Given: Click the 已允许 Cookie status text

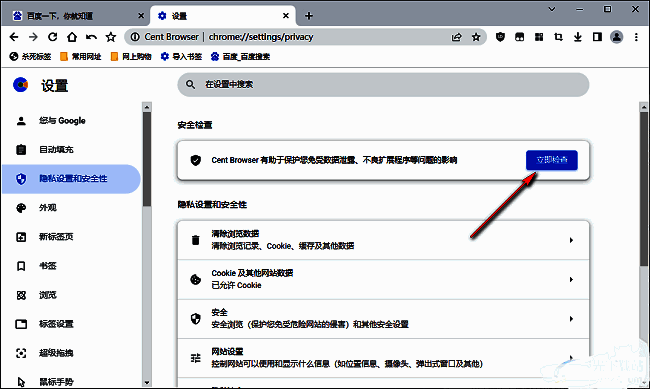Looking at the screenshot, I should (236, 285).
